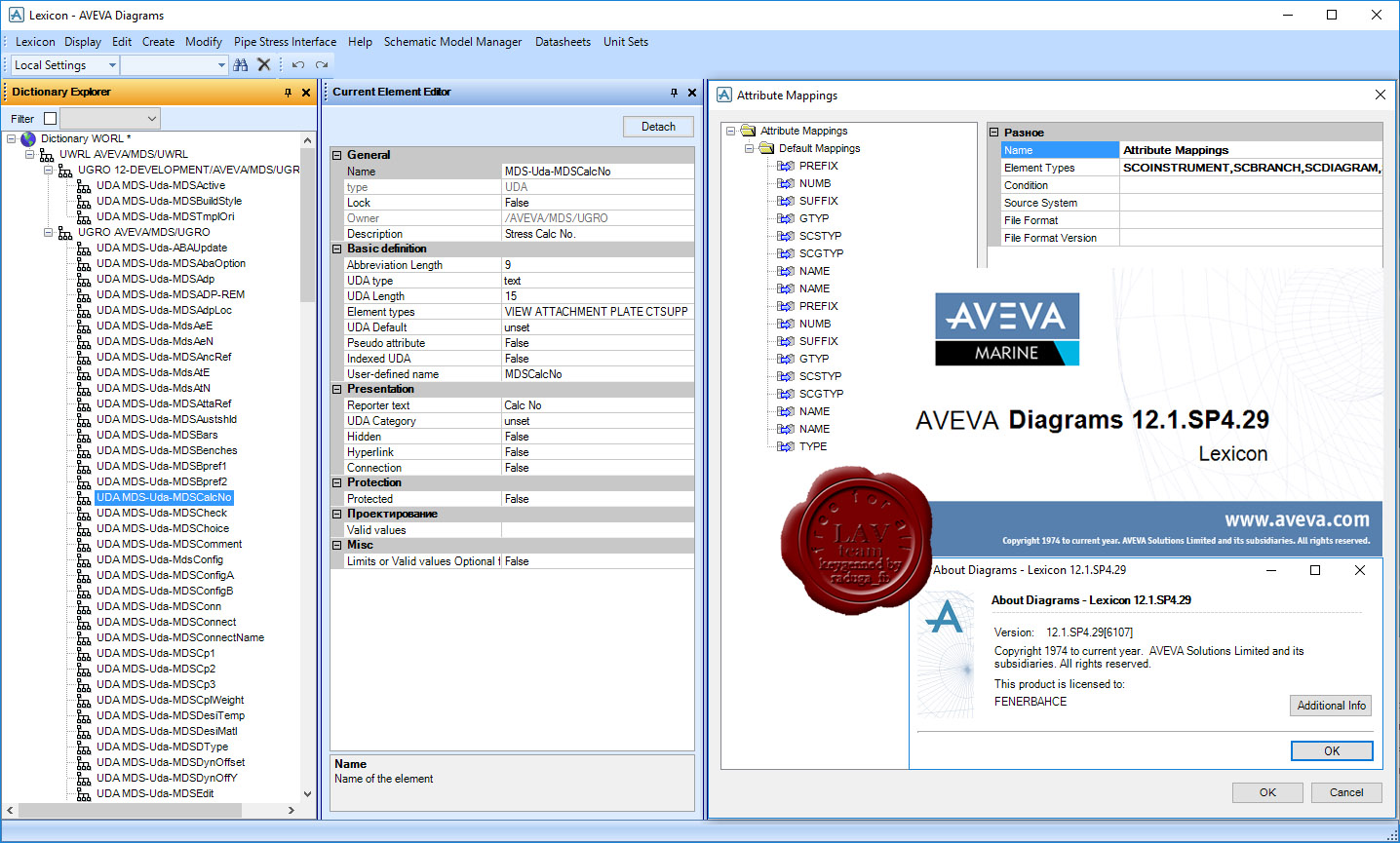Screen dimensions: 1400x843
Task: Select UDA MDS-Uda-MDSCheck tree item
Action: pyautogui.click(x=162, y=514)
